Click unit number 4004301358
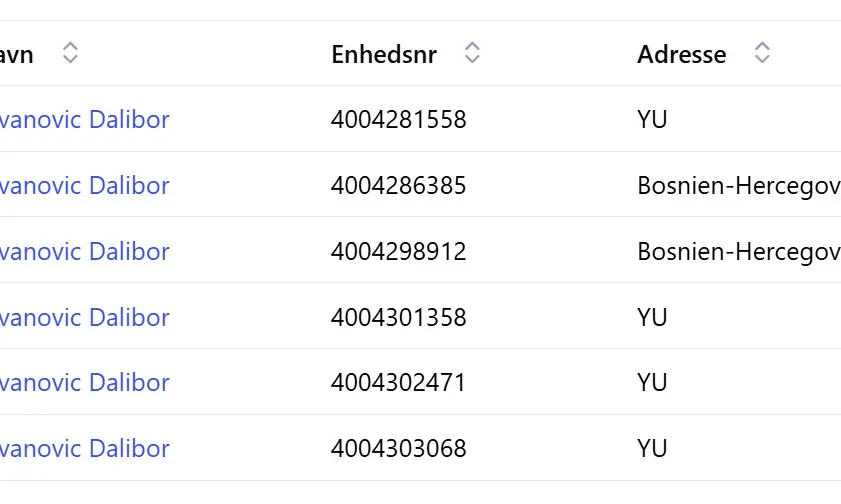 tap(398, 317)
